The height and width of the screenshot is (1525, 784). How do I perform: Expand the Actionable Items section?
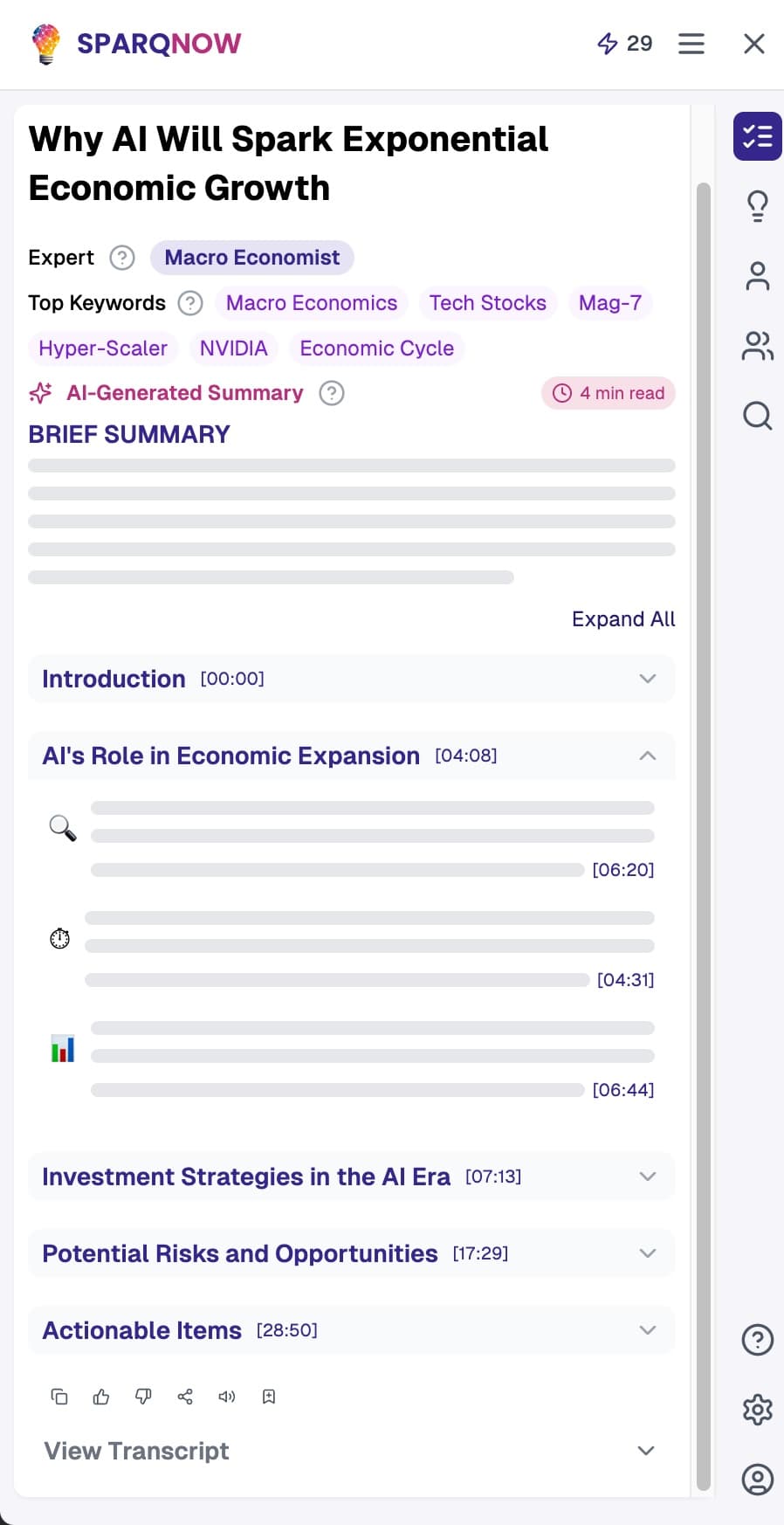(x=647, y=1330)
